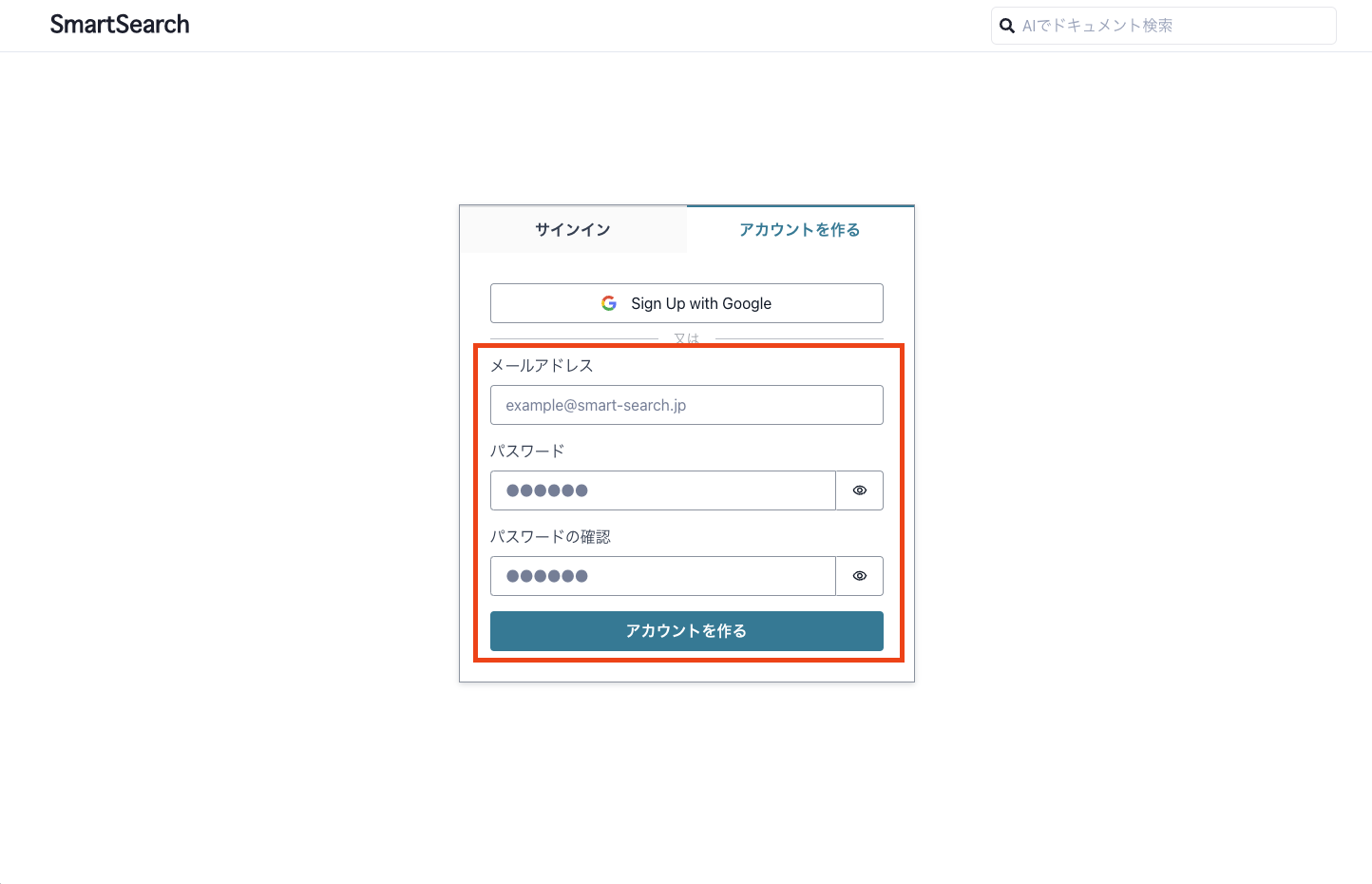Show password with the パスワード eye icon
Image resolution: width=1372 pixels, height=884 pixels.
click(x=860, y=490)
